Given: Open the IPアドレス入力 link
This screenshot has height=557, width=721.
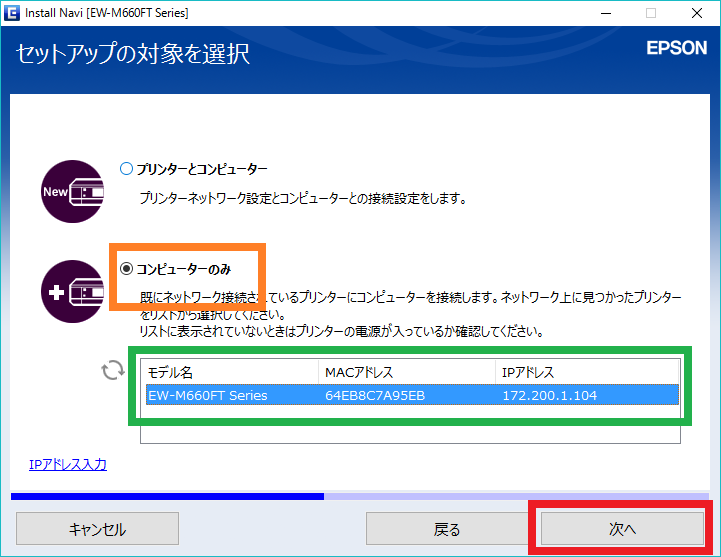Looking at the screenshot, I should (x=68, y=464).
